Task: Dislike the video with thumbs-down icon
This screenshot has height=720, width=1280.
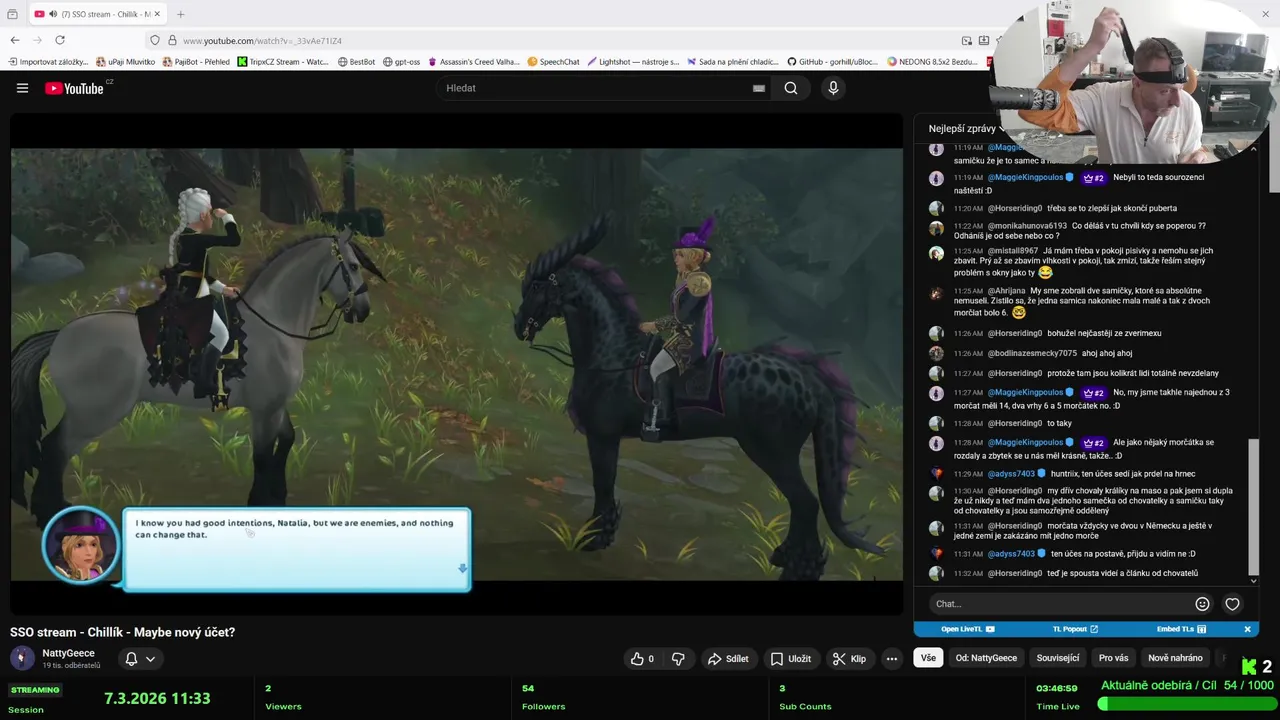Action: [x=678, y=658]
